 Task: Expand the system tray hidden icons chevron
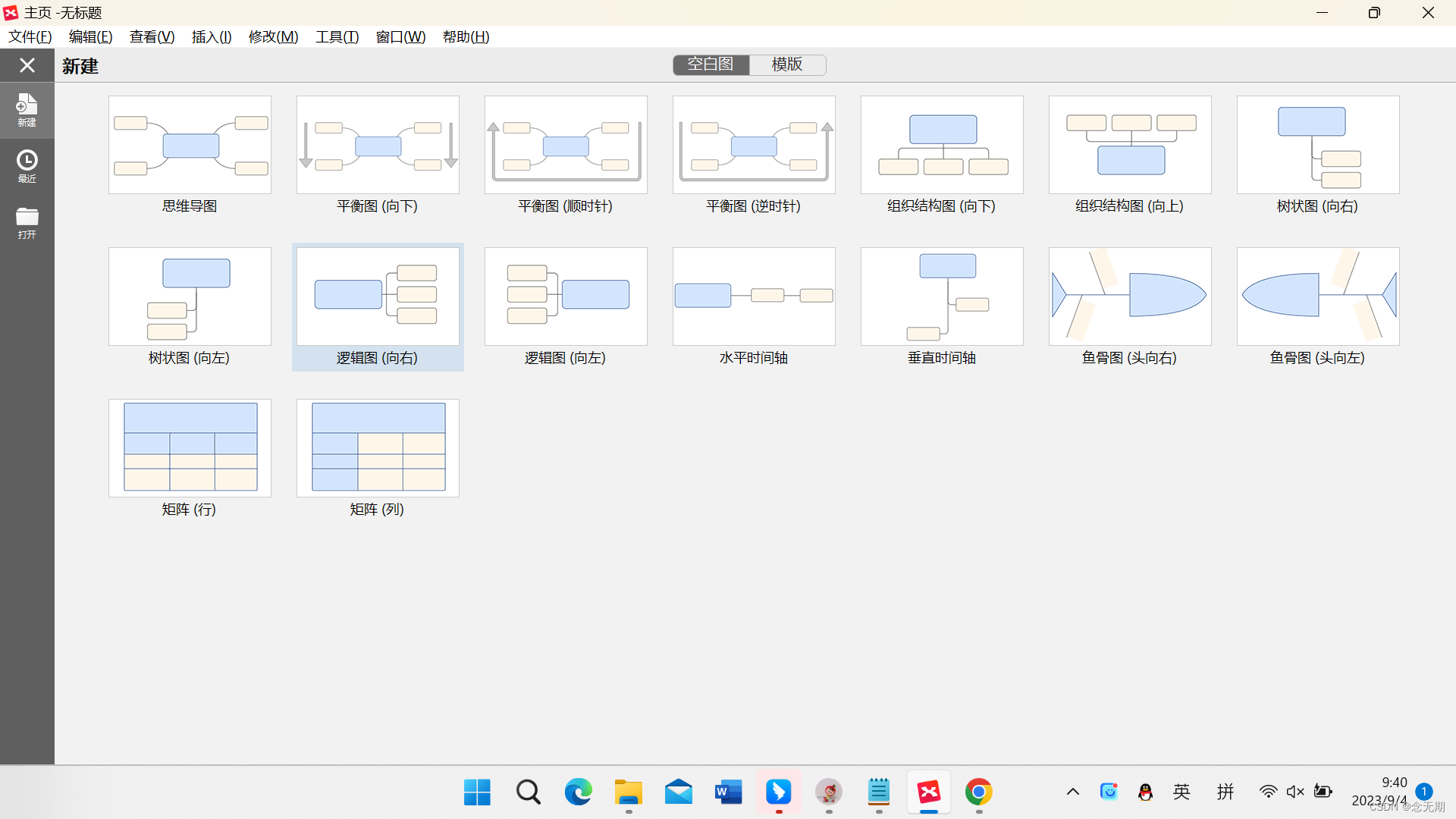point(1072,792)
